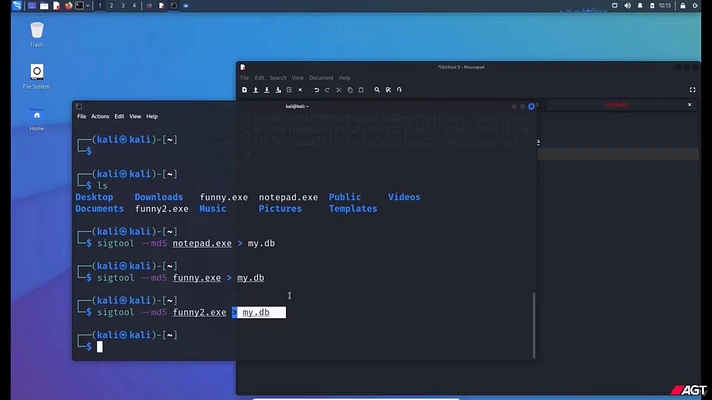The height and width of the screenshot is (400, 712).
Task: Open Mousepad Document menu
Action: 321,78
